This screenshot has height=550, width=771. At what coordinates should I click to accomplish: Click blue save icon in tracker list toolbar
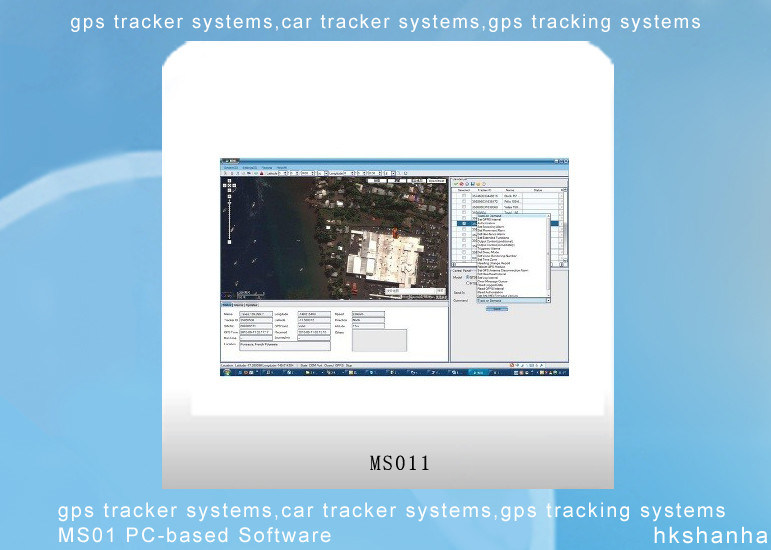coord(472,184)
